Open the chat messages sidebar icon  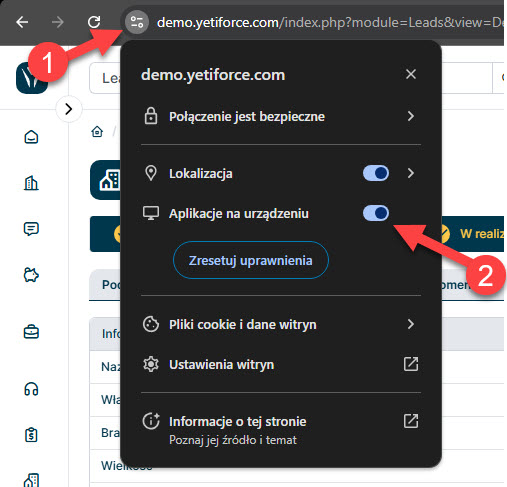[x=31, y=229]
